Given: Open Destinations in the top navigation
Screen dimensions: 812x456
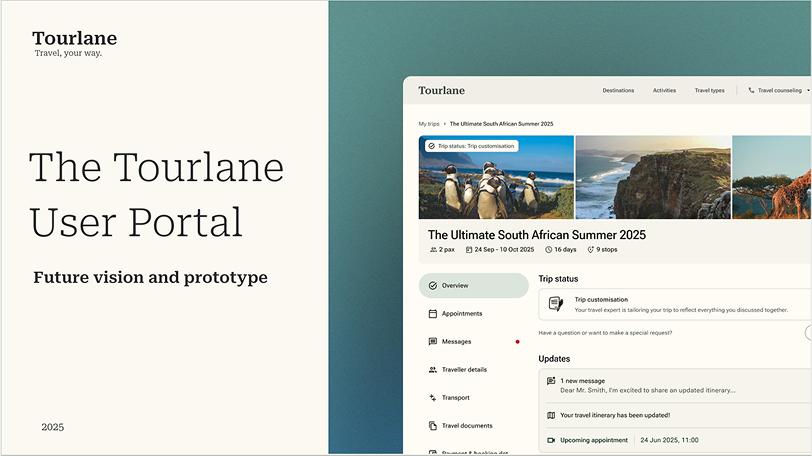Looking at the screenshot, I should [x=618, y=90].
